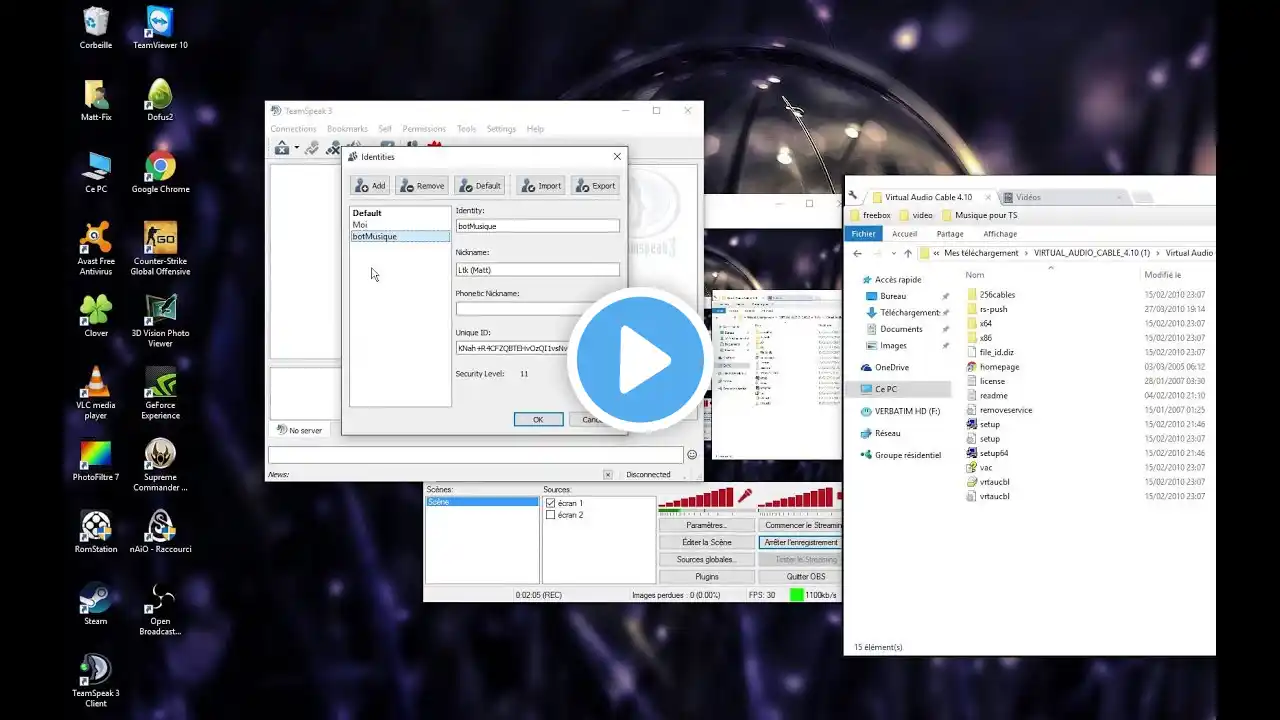Image resolution: width=1280 pixels, height=720 pixels.
Task: Launch Google Chrome from the desktop
Action: coord(160,171)
